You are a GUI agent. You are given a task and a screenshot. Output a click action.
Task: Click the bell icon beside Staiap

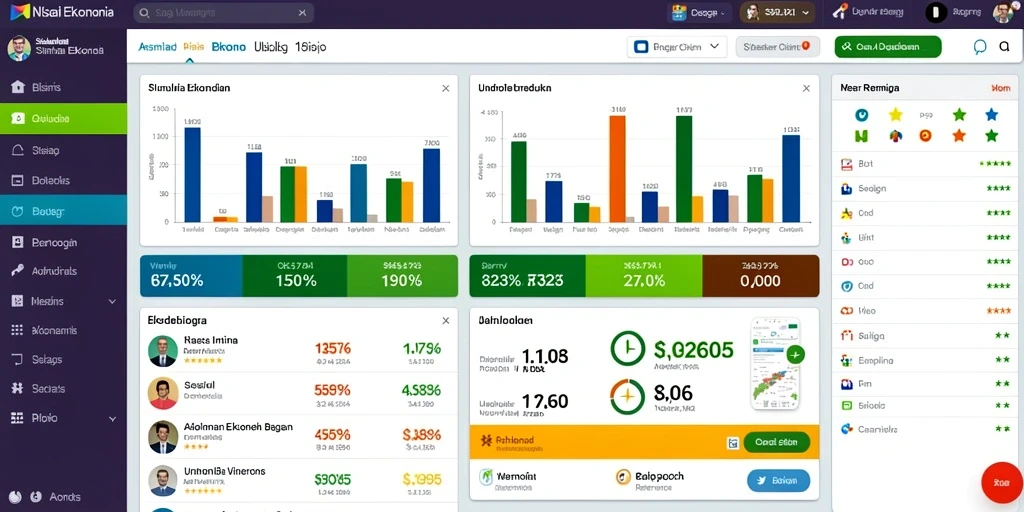click(18, 150)
